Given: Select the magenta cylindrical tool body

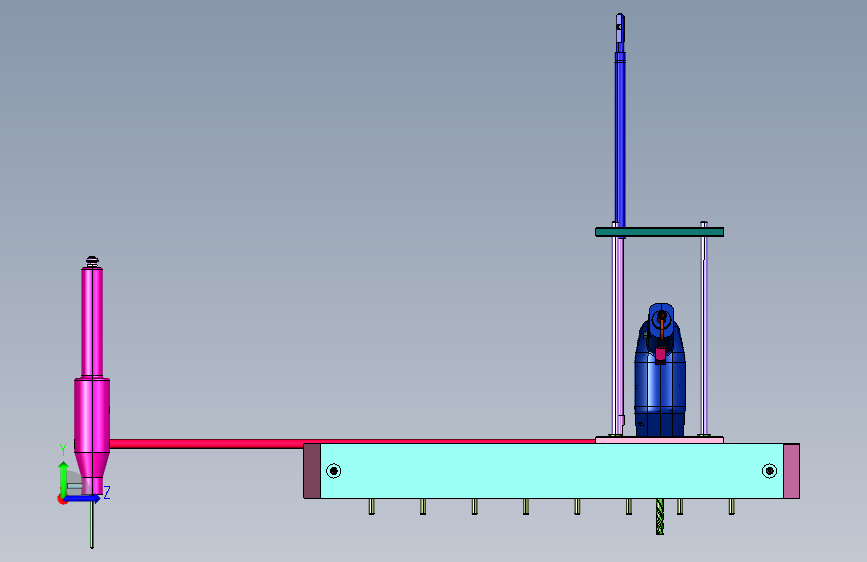Looking at the screenshot, I should [92, 381].
